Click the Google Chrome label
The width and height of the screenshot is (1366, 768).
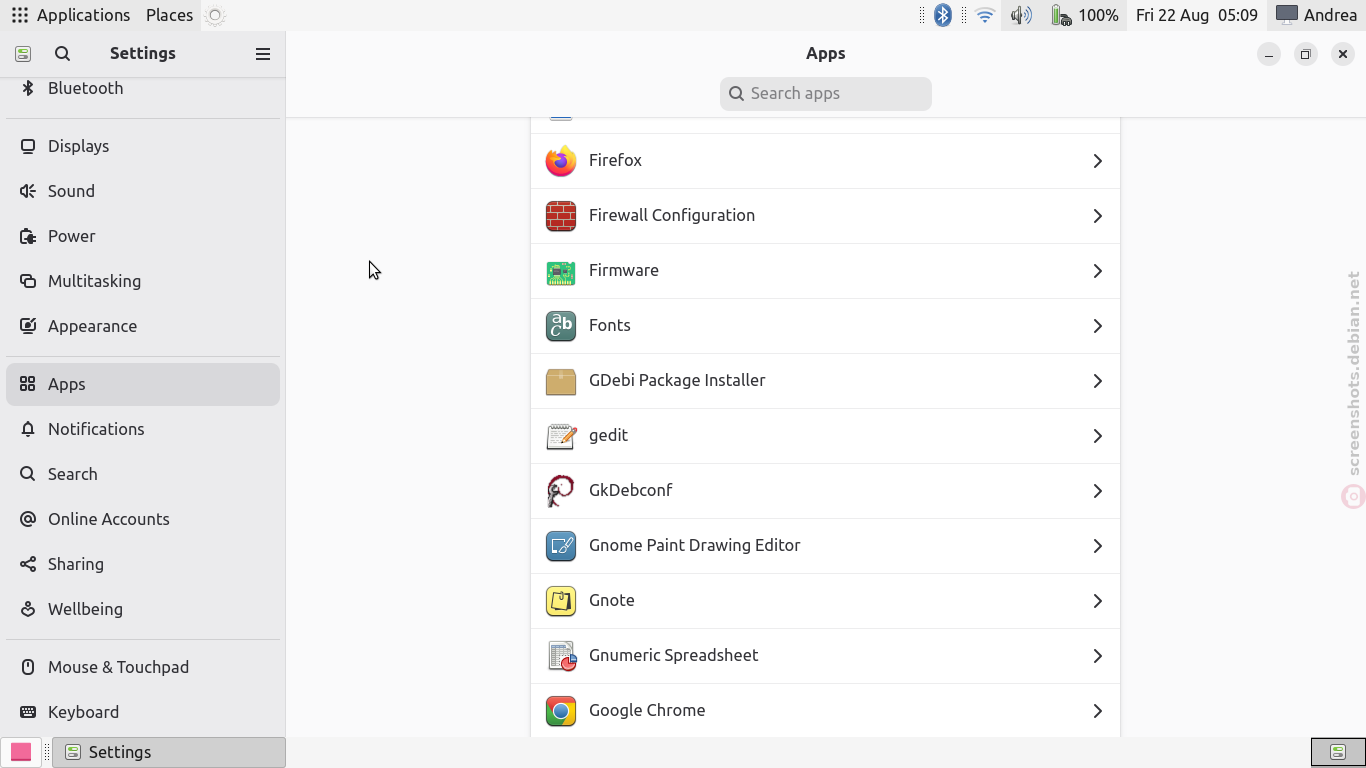tap(647, 711)
